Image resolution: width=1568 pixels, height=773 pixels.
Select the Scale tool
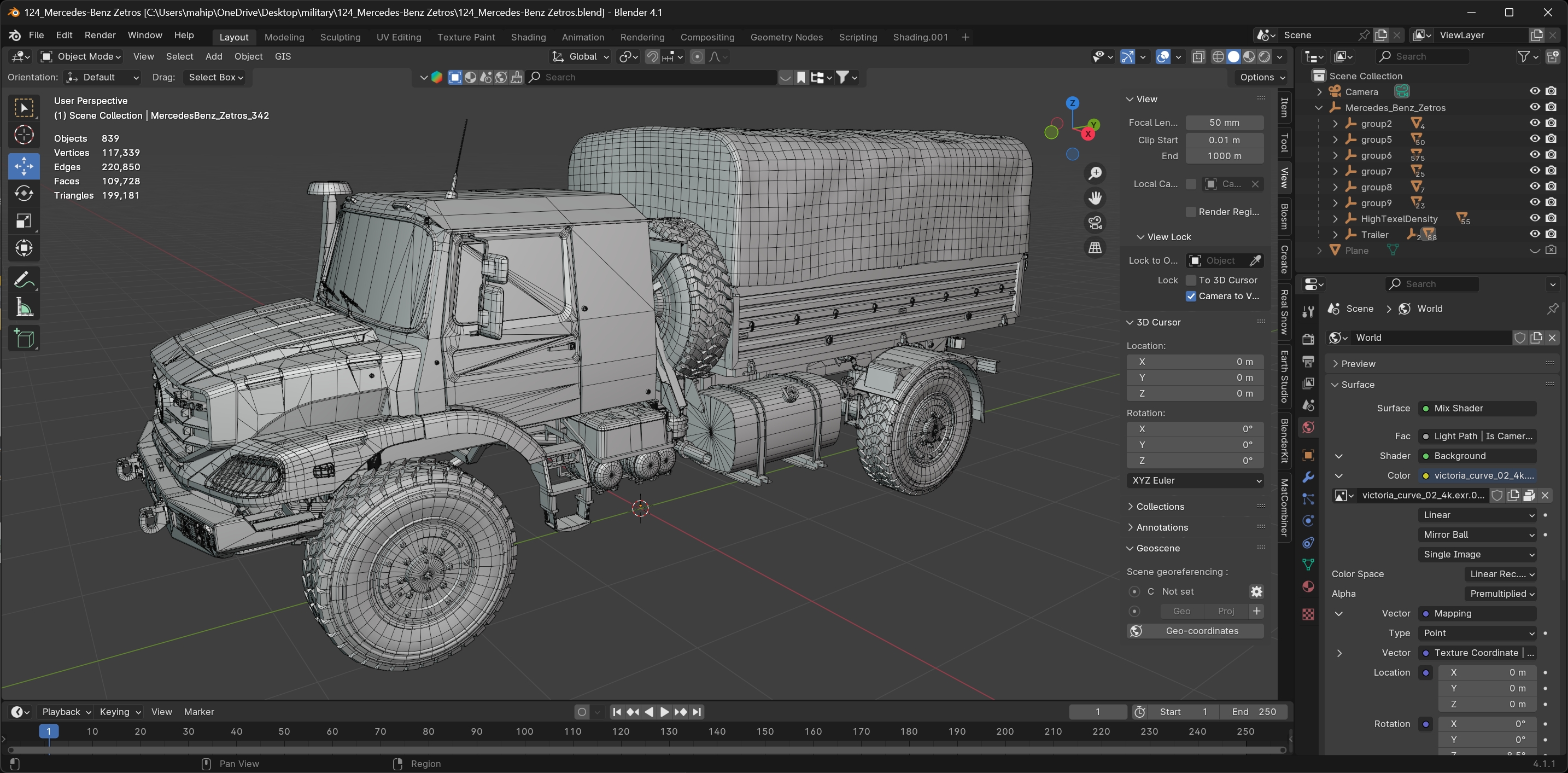24,221
